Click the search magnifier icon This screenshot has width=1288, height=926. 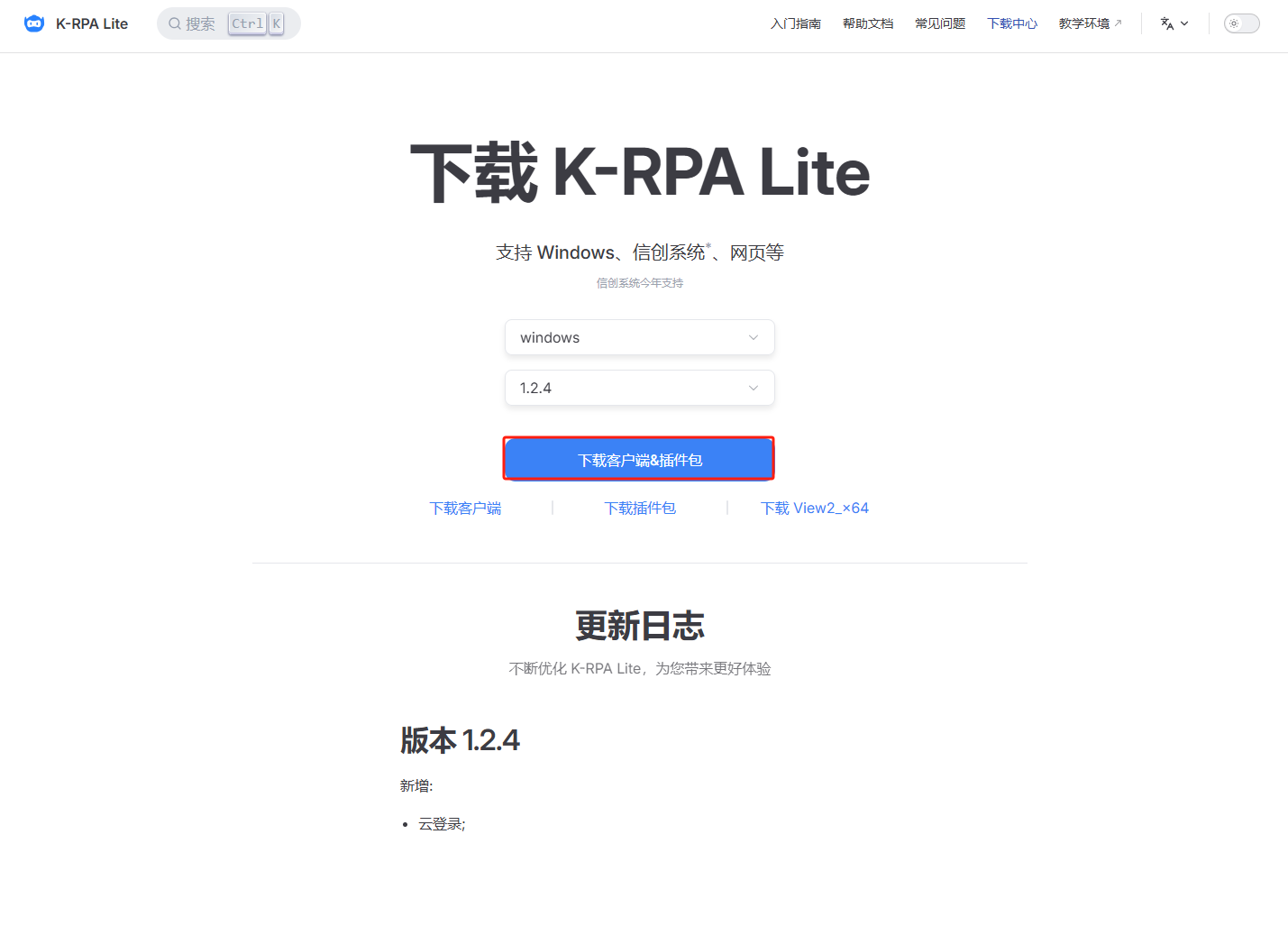(175, 23)
